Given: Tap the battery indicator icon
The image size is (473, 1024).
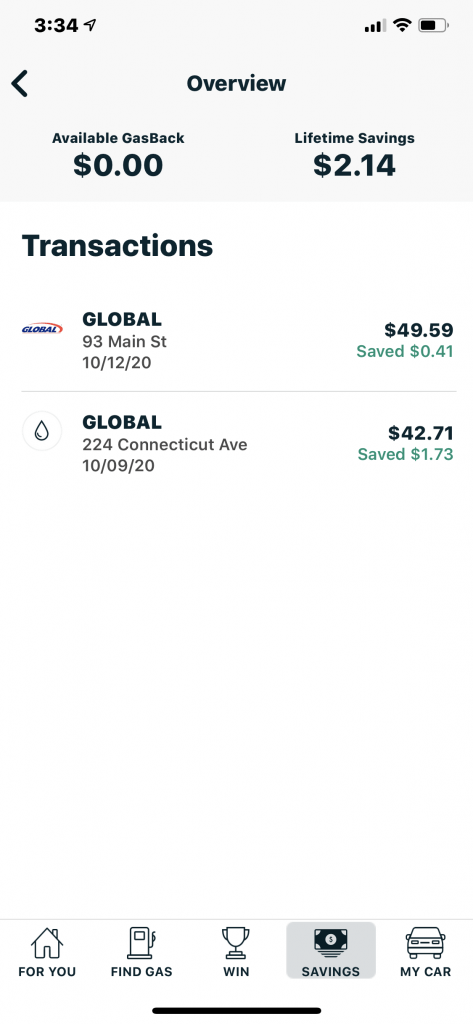Looking at the screenshot, I should pos(434,26).
